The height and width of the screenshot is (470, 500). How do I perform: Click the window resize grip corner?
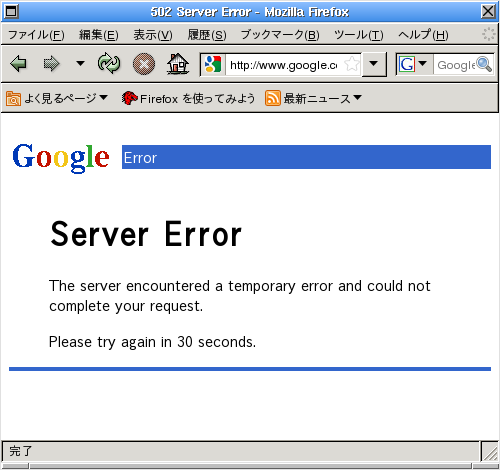pyautogui.click(x=490, y=452)
